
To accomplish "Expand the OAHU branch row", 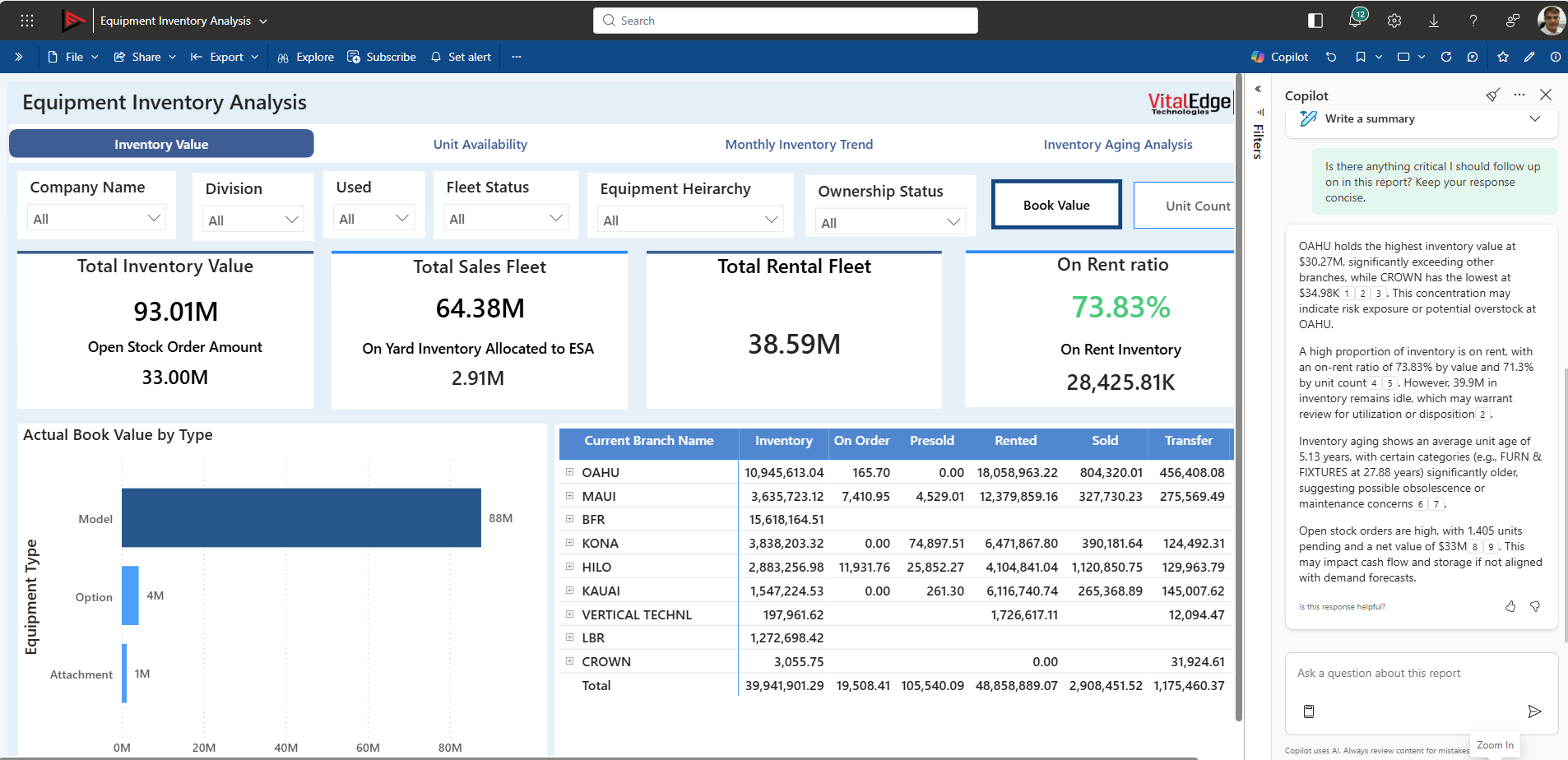I will point(568,472).
